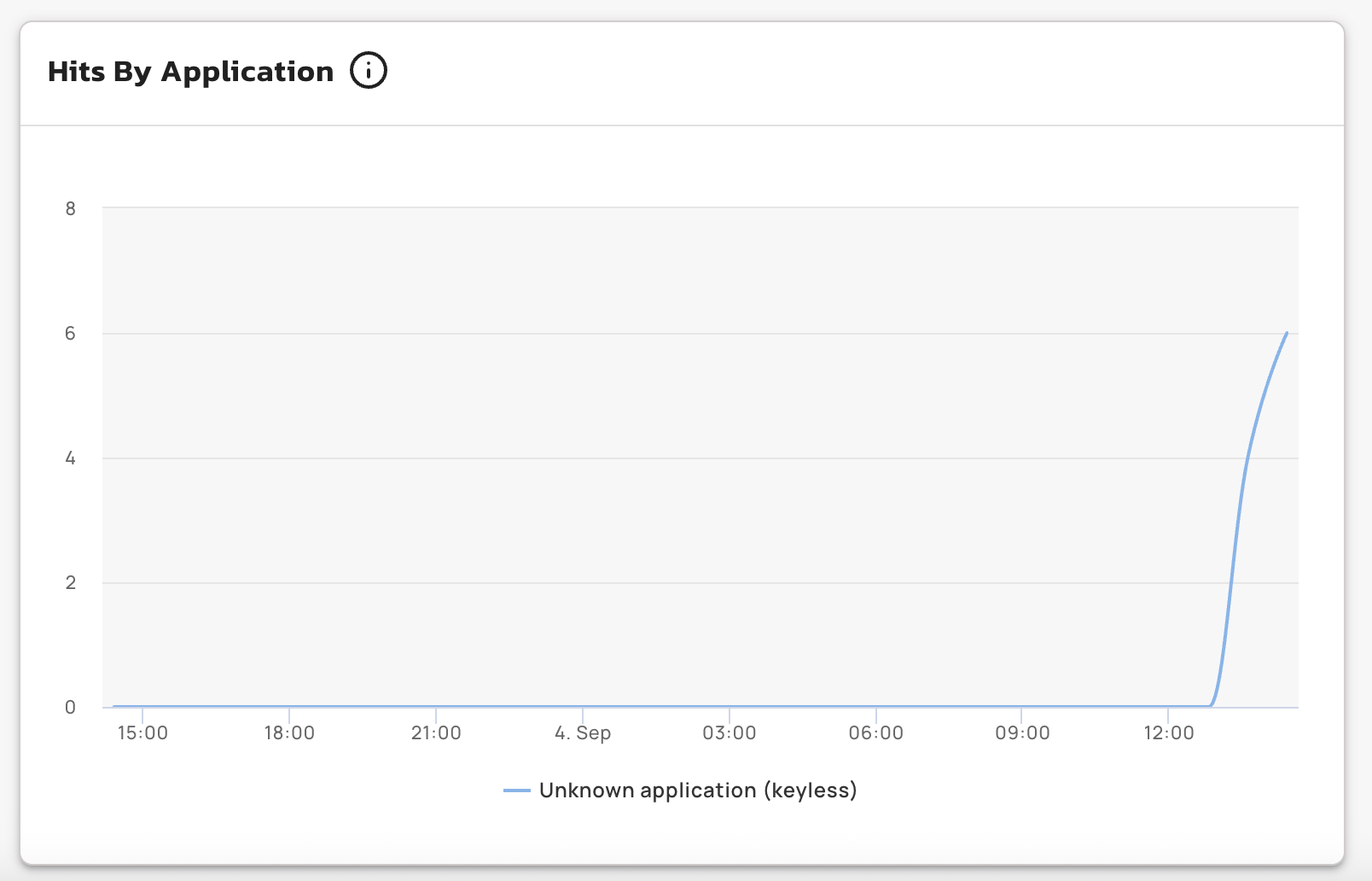Viewport: 1372px width, 881px height.
Task: Click the y-axis label 6
Action: tap(70, 334)
